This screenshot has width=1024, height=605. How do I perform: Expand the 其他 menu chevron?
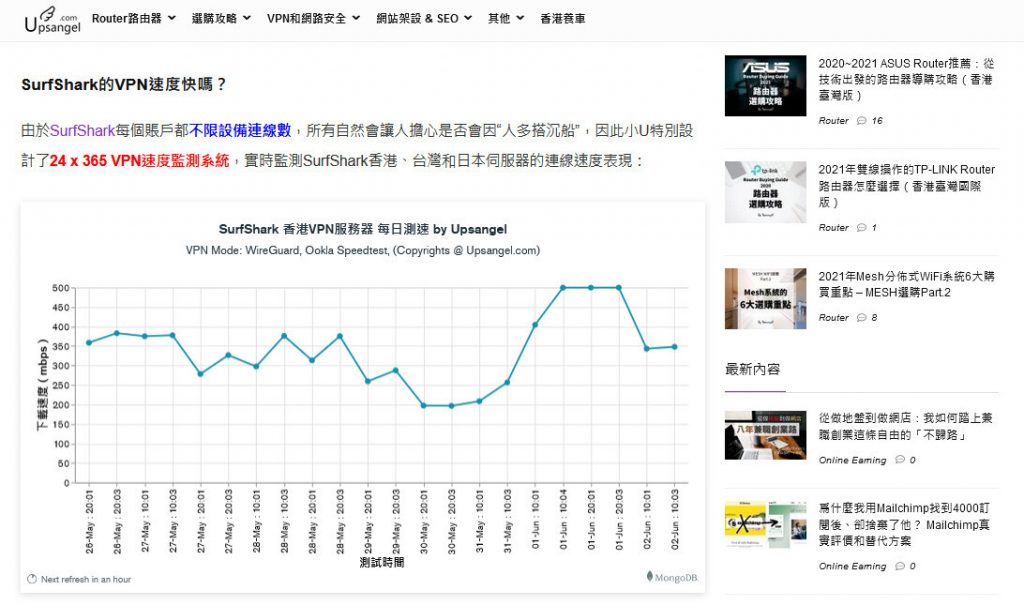tap(520, 18)
